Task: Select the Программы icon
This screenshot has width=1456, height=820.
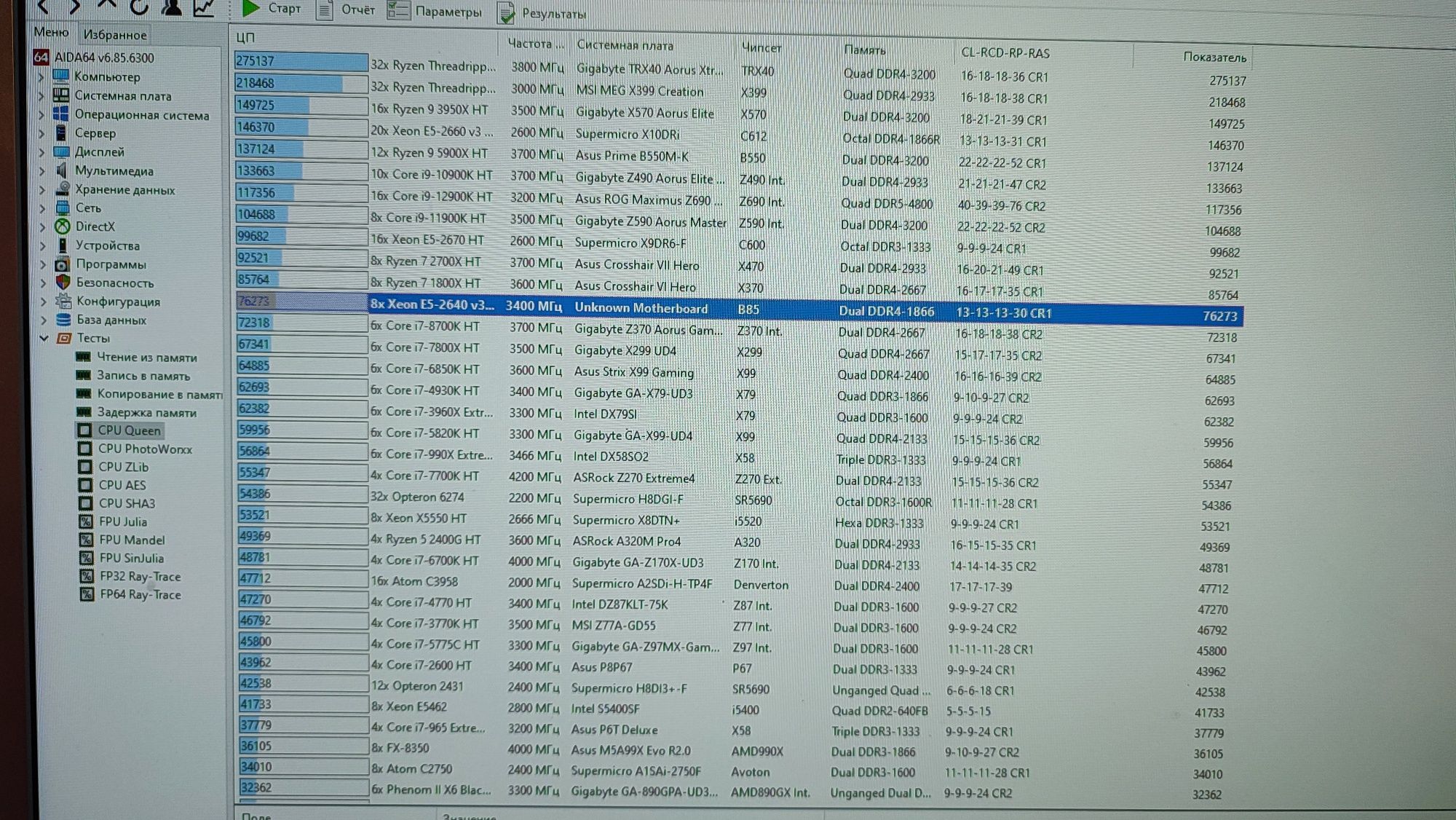Action: [x=63, y=264]
